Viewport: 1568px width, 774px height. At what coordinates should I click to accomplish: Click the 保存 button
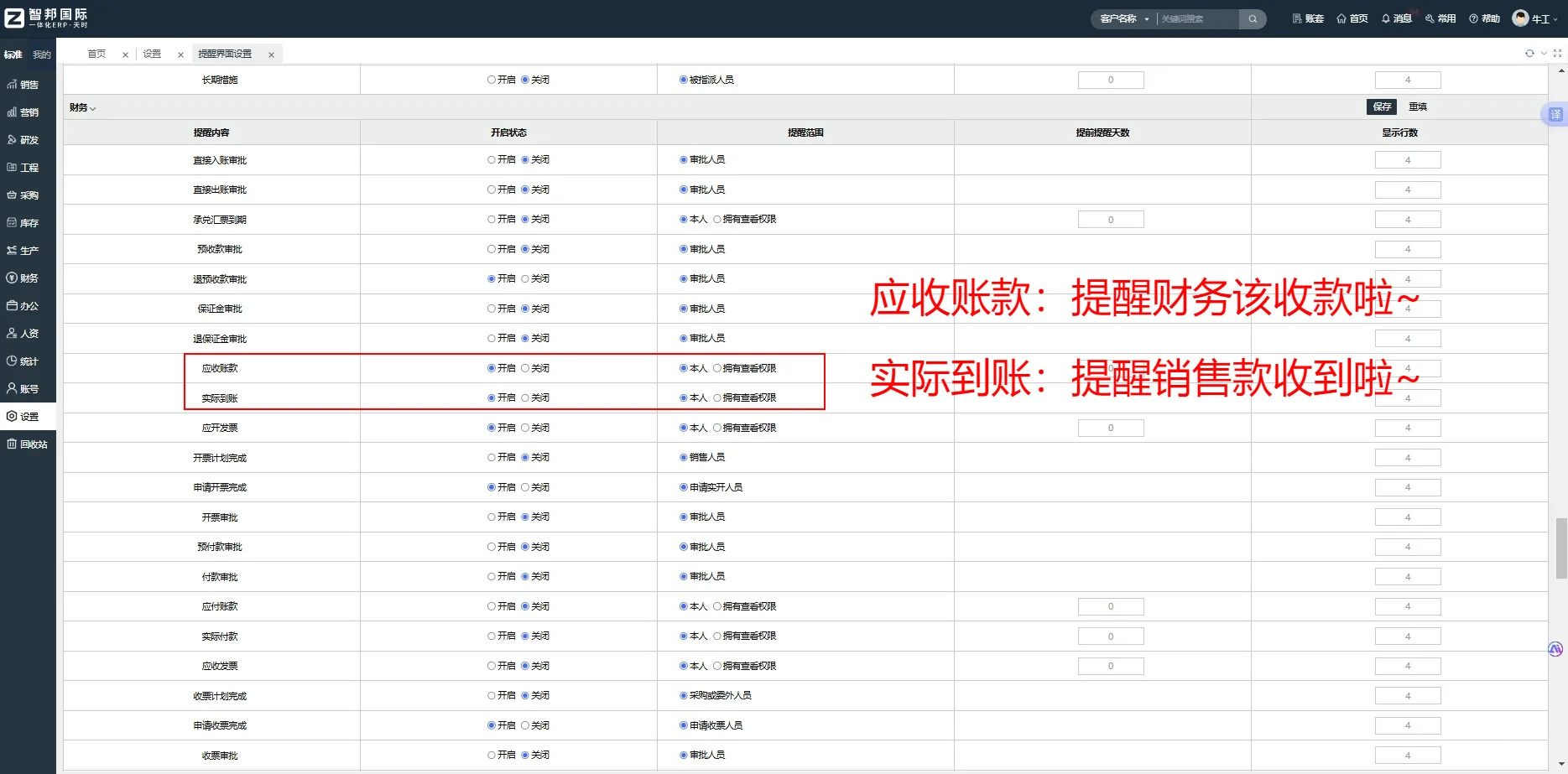(x=1381, y=106)
